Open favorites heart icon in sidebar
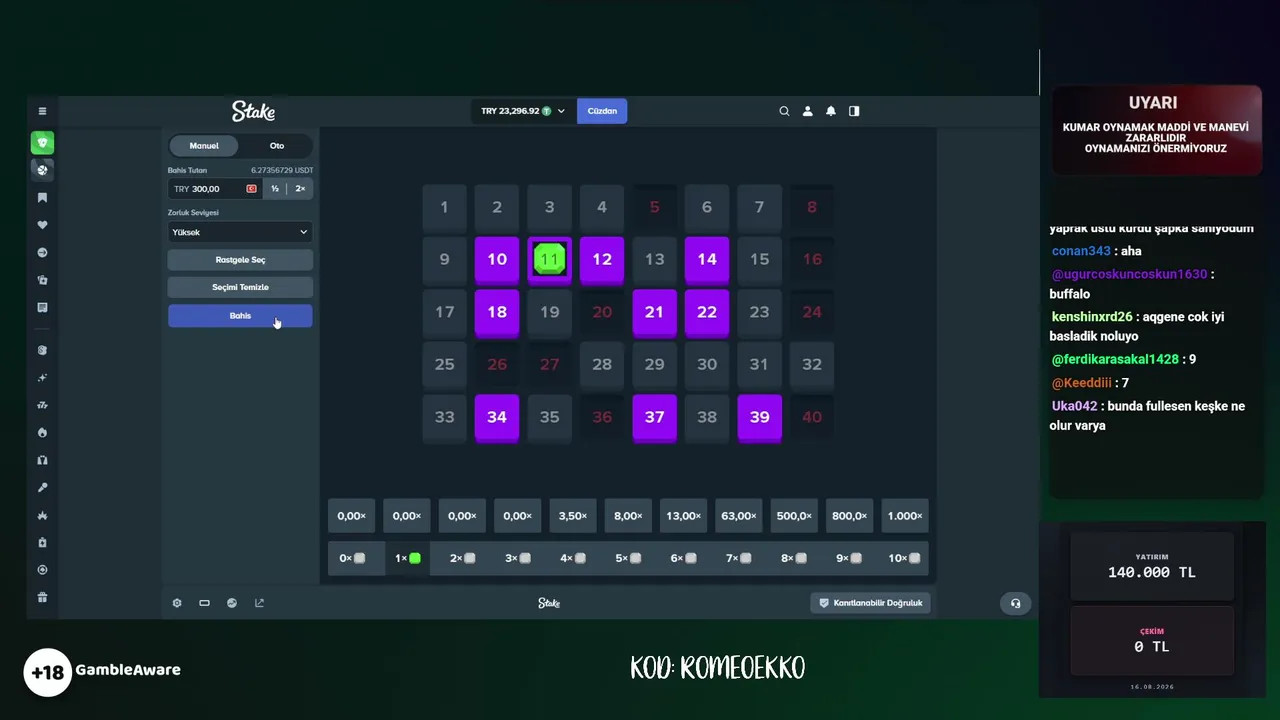The height and width of the screenshot is (720, 1280). (x=42, y=225)
